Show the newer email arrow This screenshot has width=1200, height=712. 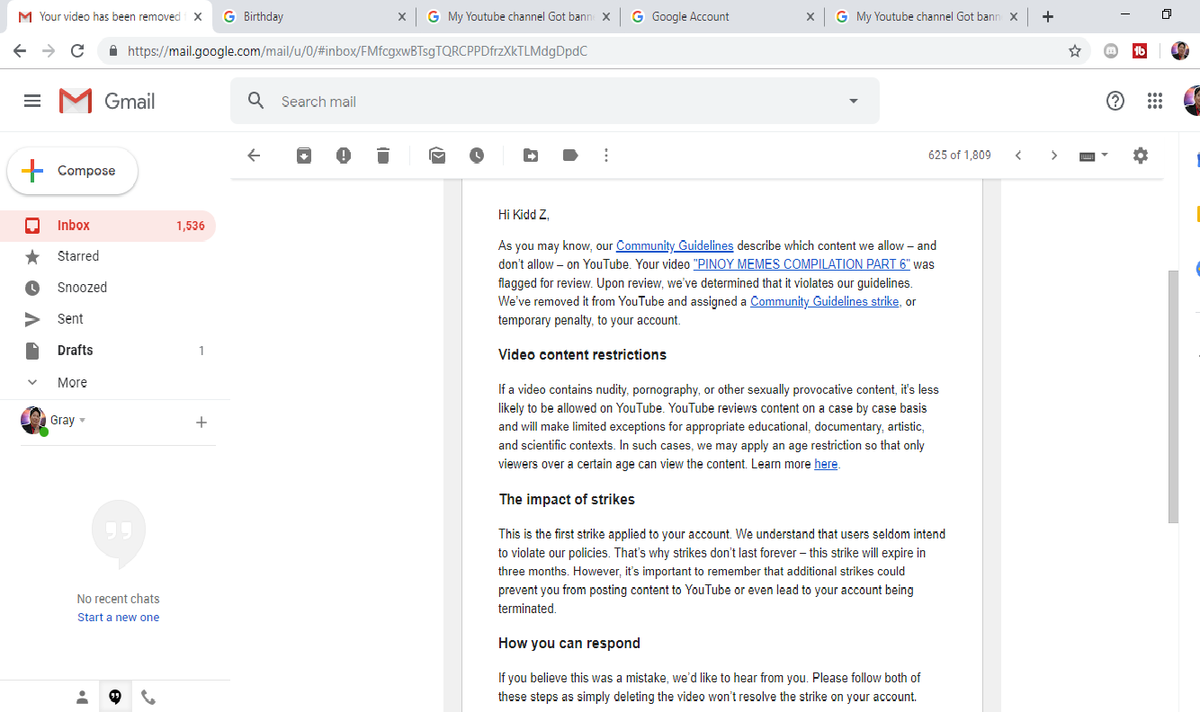point(1018,155)
